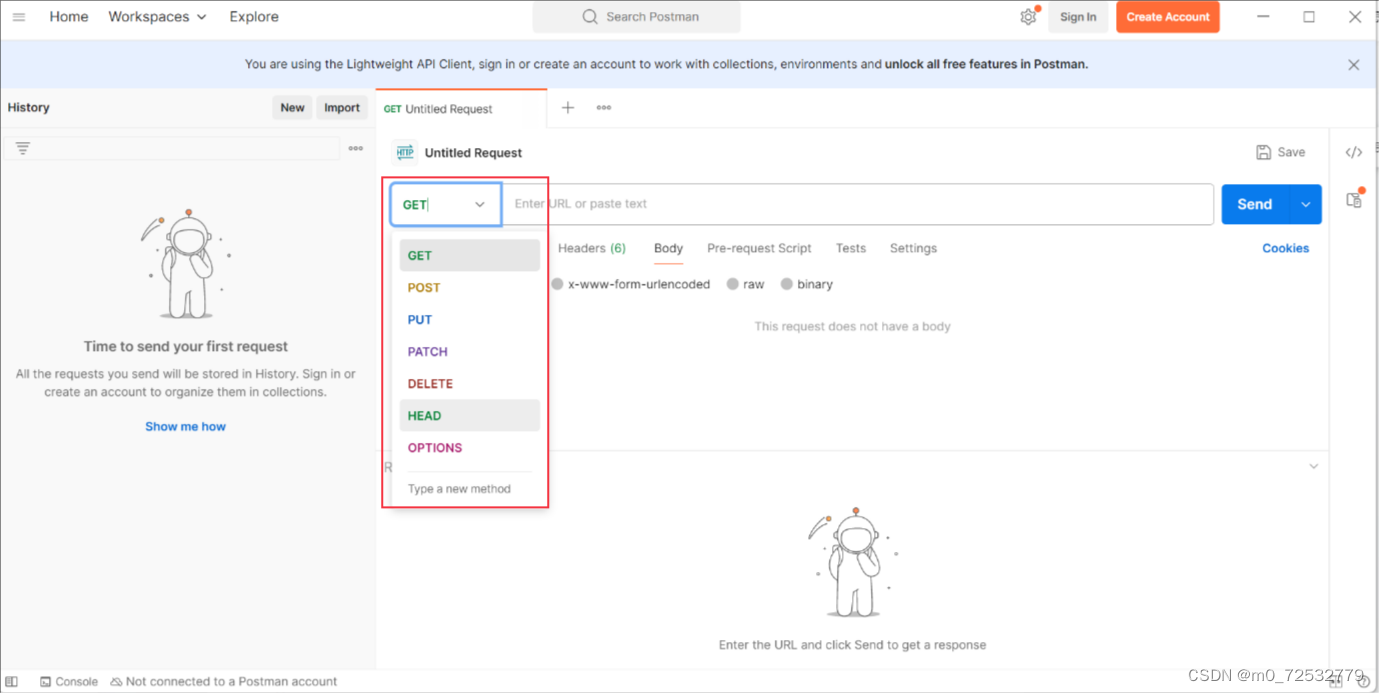This screenshot has height=693, width=1379.
Task: Click the Save label
Action: coord(1291,152)
